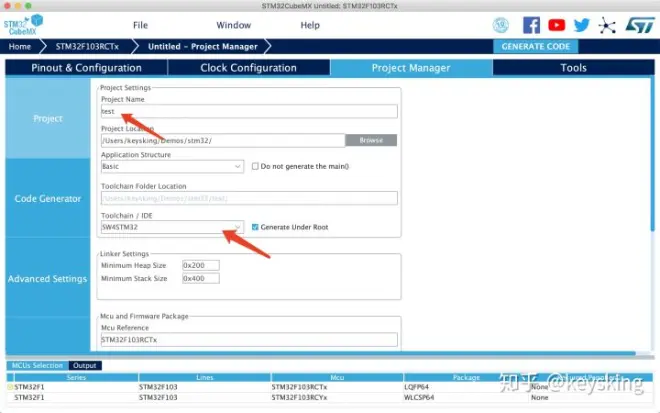Click the vertical scrollbar on the right
This screenshot has height=413, width=660.
click(652, 154)
